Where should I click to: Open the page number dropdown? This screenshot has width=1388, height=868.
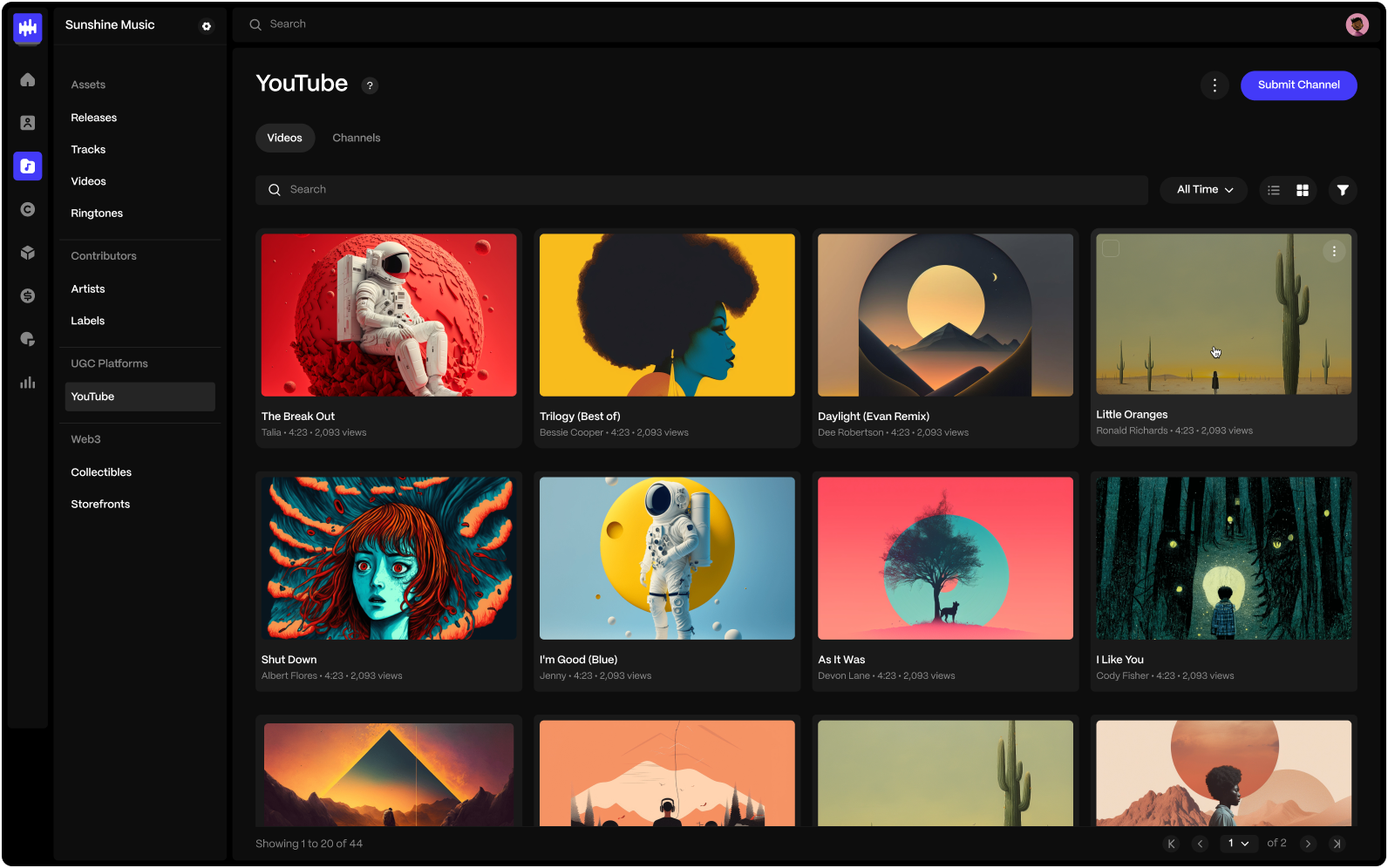[1238, 844]
